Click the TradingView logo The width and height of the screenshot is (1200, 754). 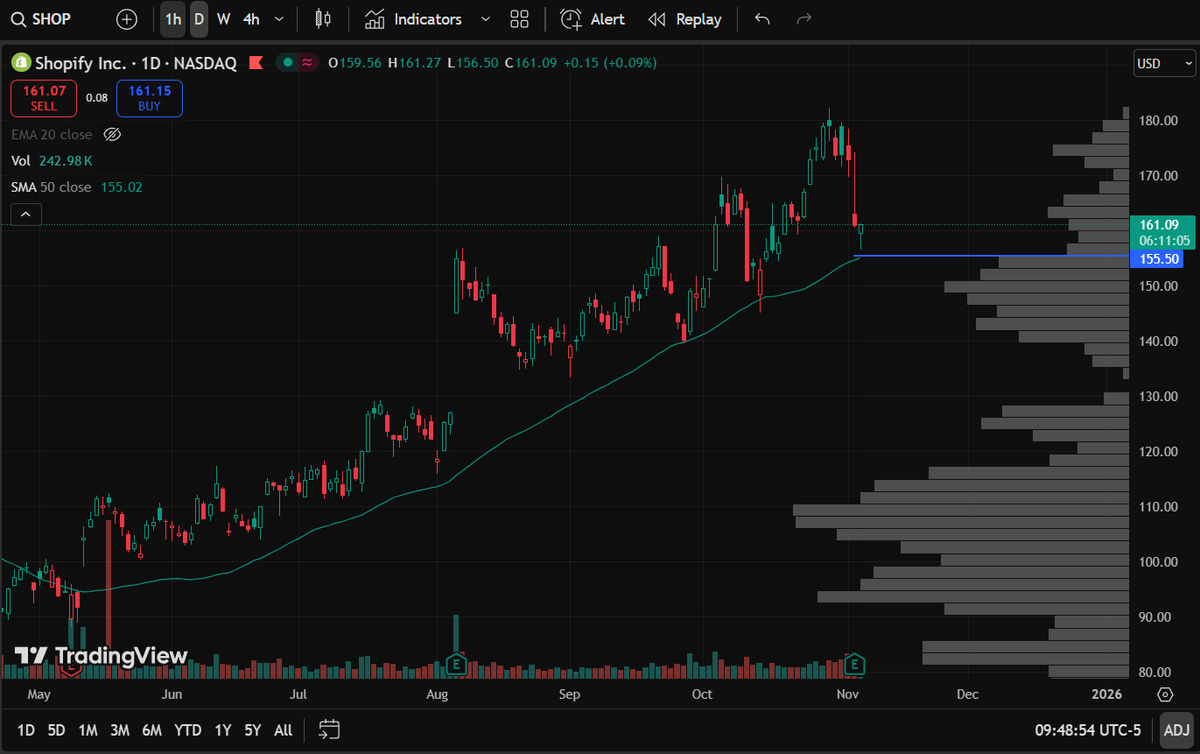coord(101,656)
